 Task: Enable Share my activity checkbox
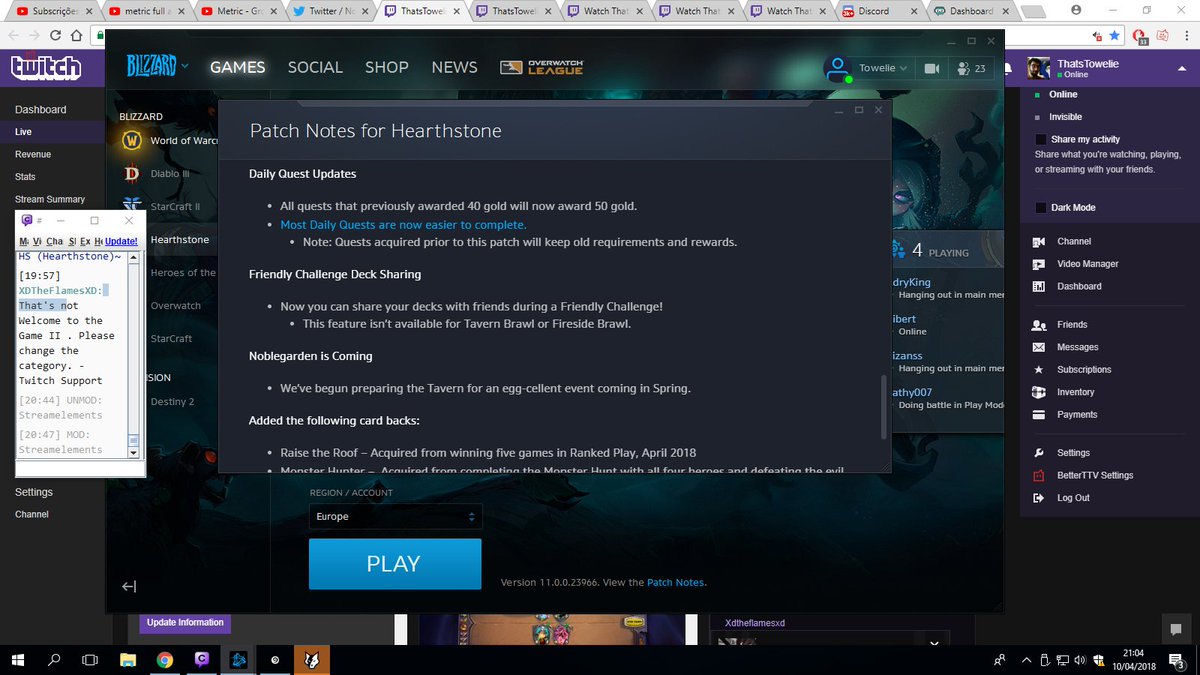1041,139
